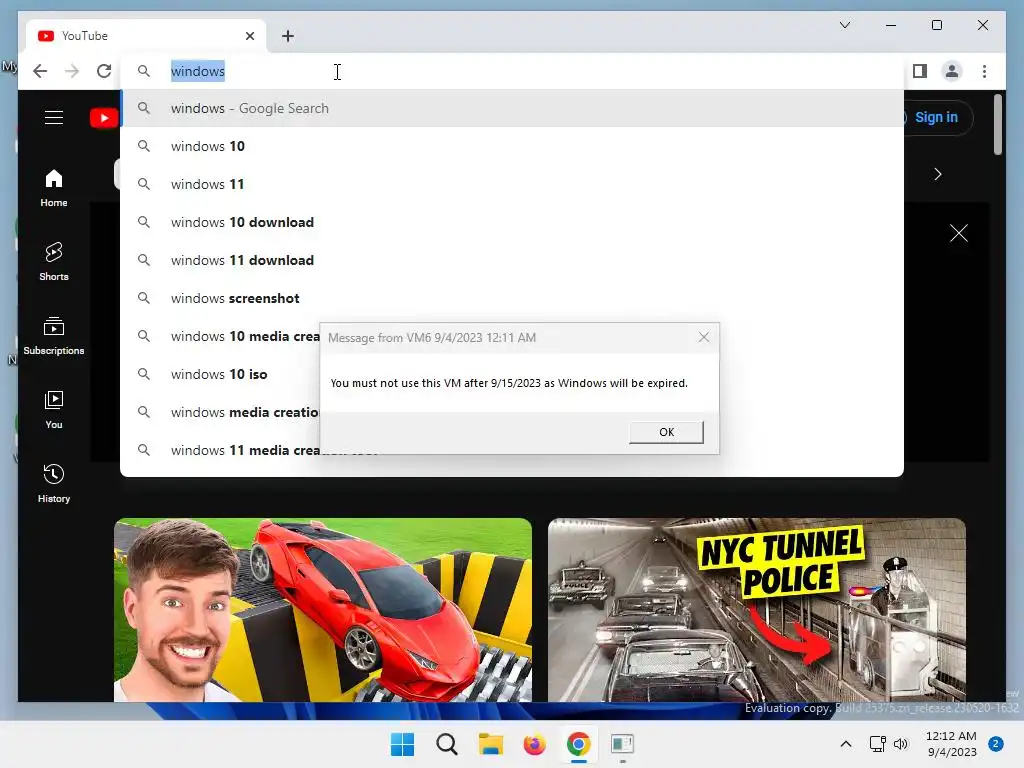The width and height of the screenshot is (1024, 768).
Task: Select 'windows screenshot' suggestion
Action: coord(512,298)
